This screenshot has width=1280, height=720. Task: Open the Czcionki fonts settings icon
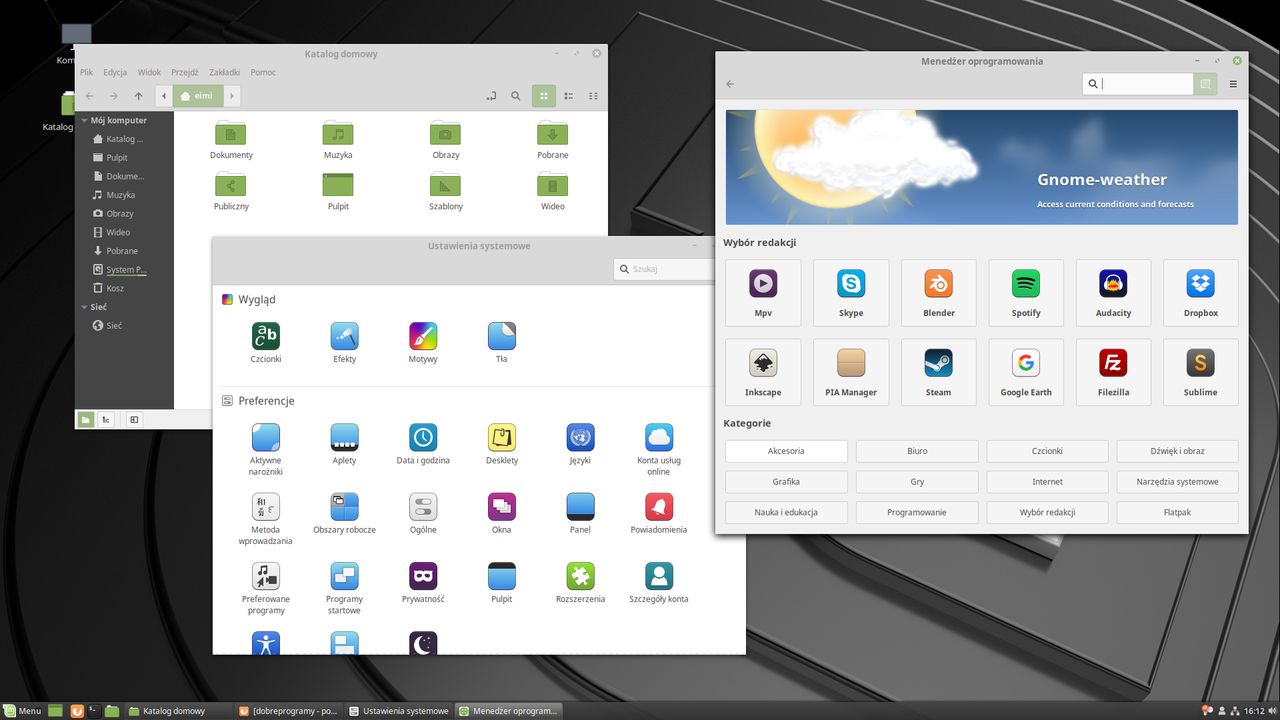(265, 336)
